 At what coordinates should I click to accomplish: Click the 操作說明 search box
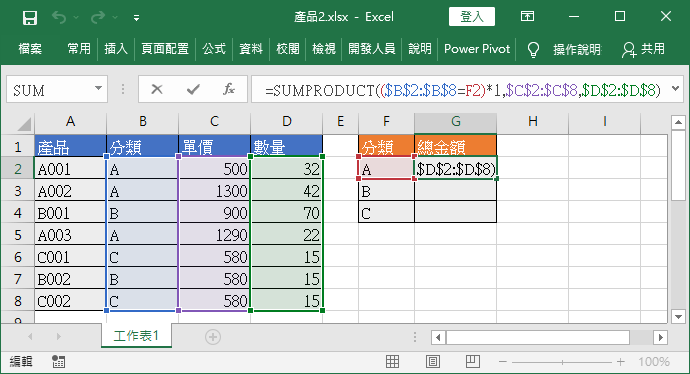tap(577, 49)
